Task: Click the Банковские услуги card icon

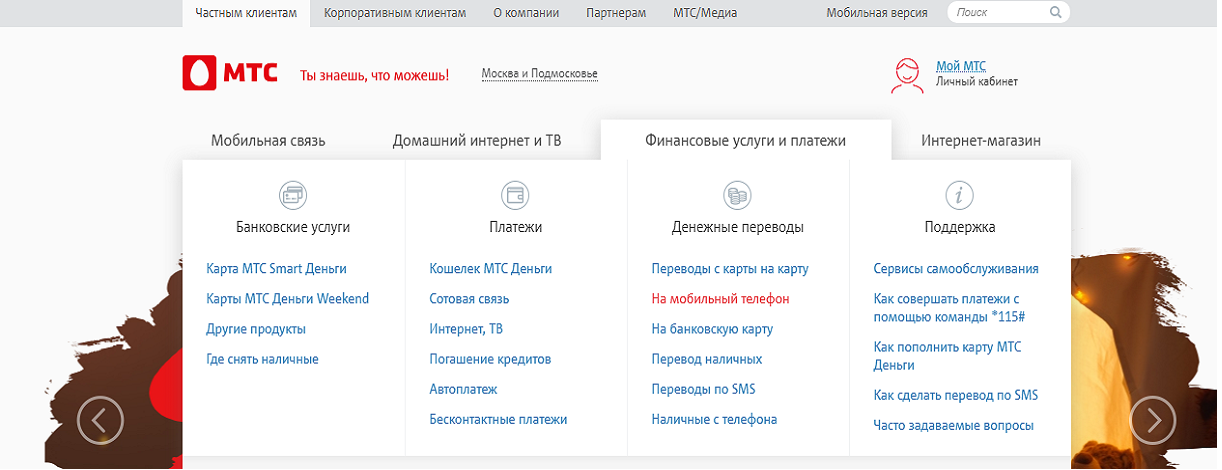Action: click(x=293, y=195)
